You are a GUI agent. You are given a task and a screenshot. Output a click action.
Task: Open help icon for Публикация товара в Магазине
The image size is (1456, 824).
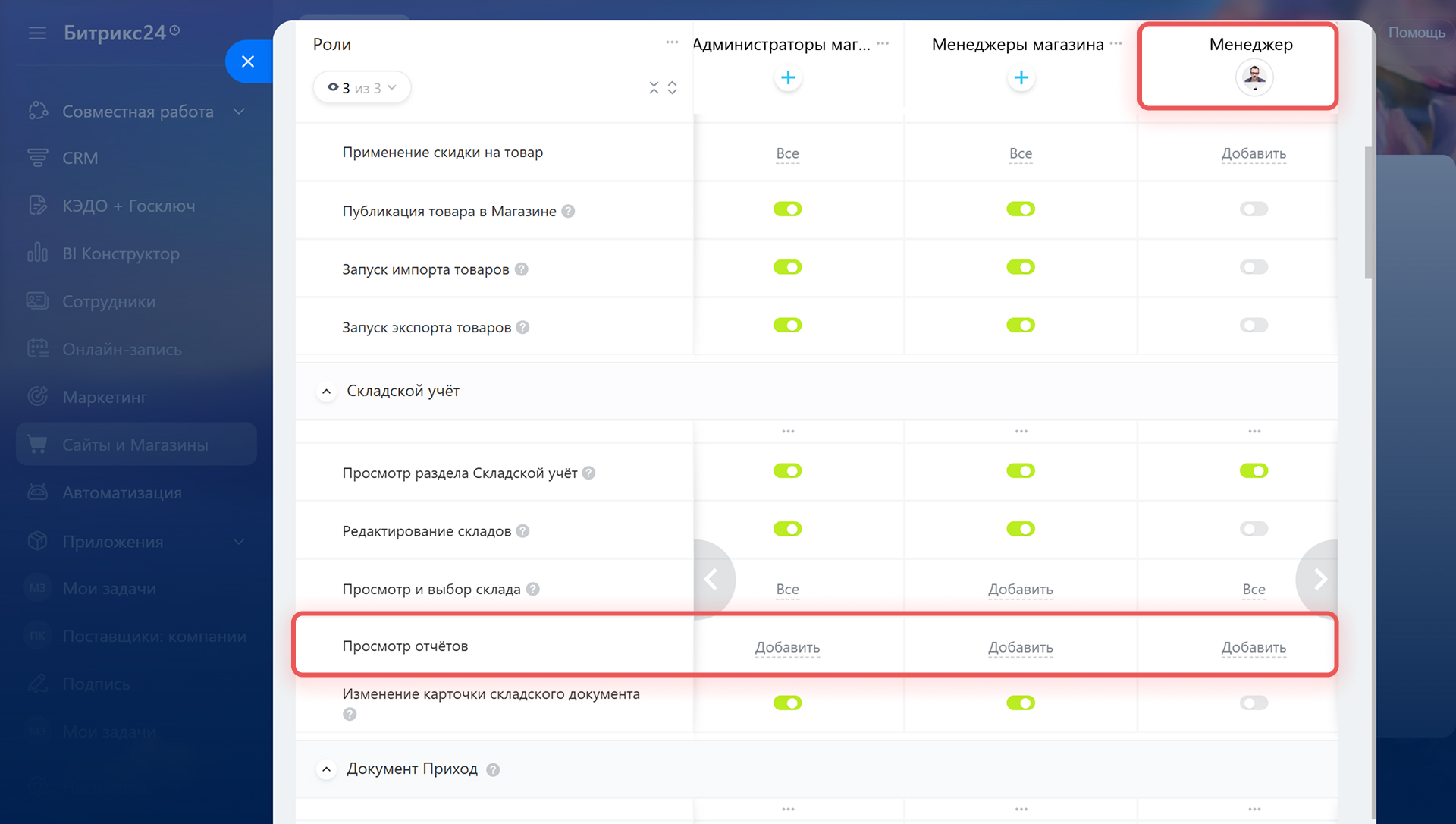point(568,212)
